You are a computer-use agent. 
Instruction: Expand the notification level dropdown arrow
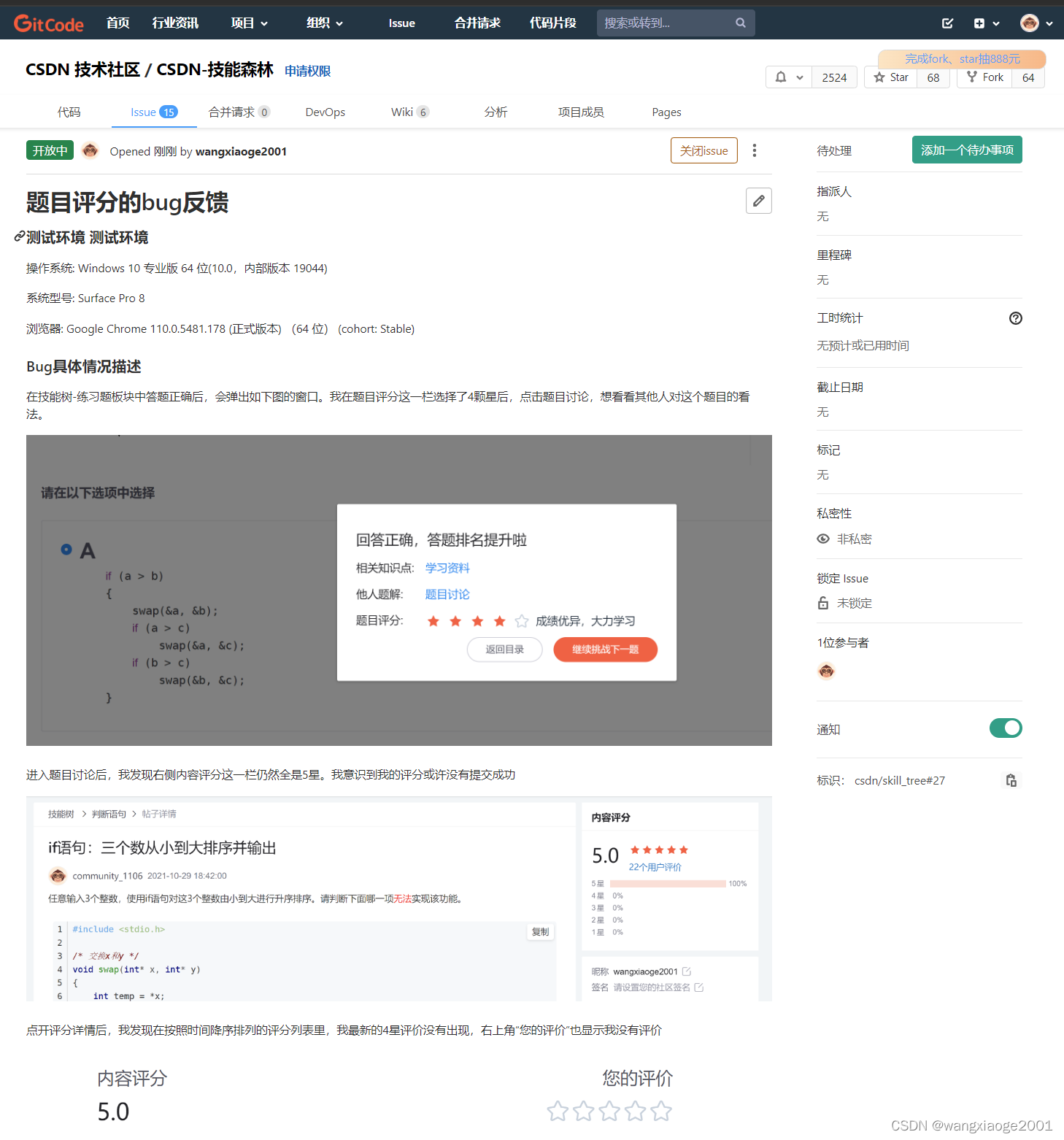(800, 77)
